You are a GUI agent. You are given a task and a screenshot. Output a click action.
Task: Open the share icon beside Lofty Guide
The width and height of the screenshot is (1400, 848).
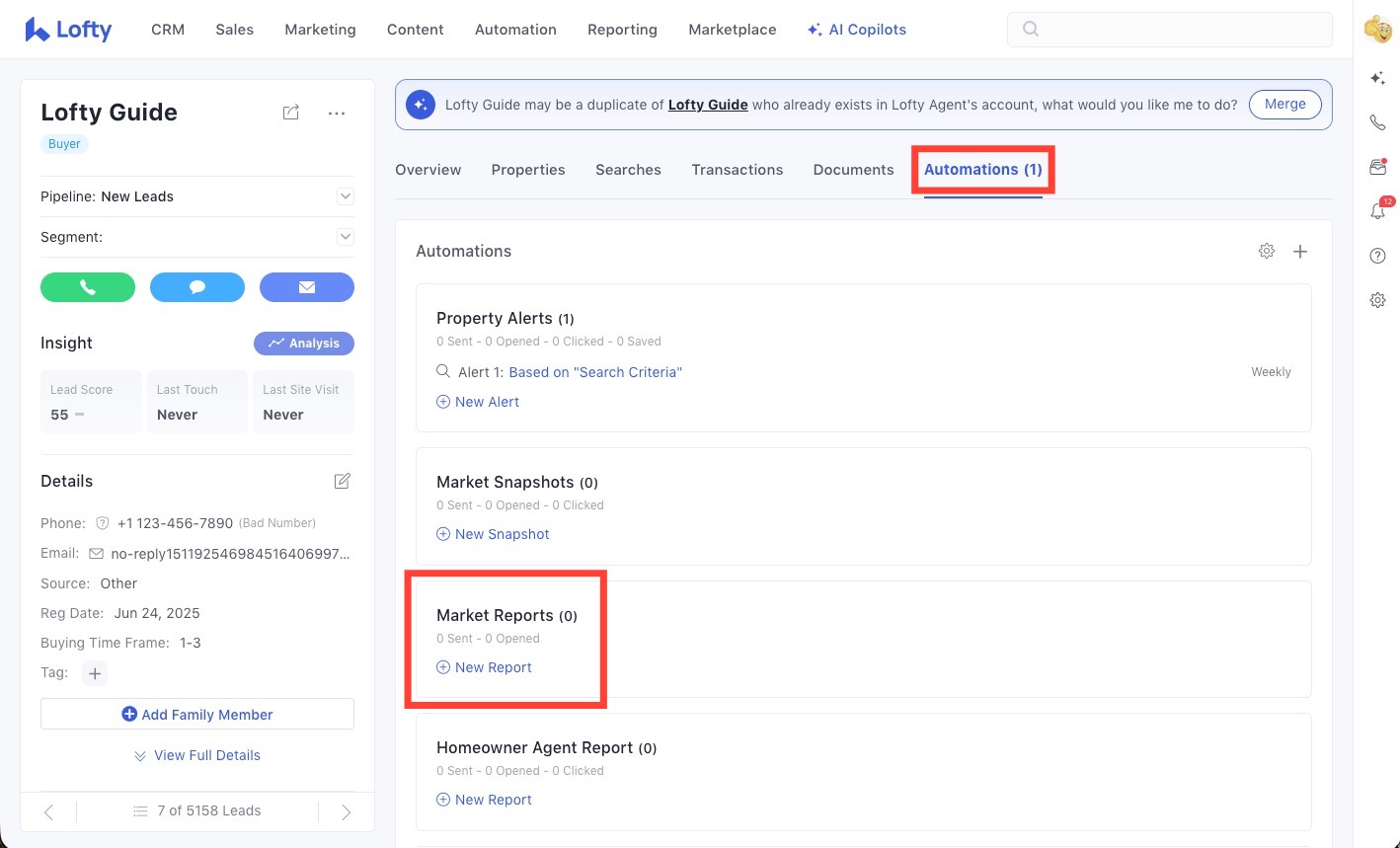point(291,113)
